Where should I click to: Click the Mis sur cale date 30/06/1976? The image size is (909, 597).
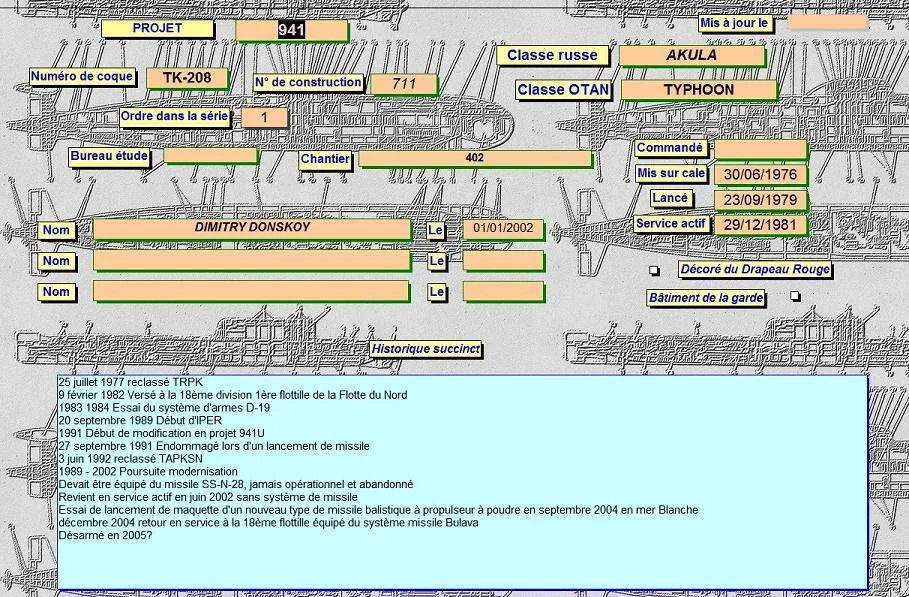pyautogui.click(x=760, y=175)
